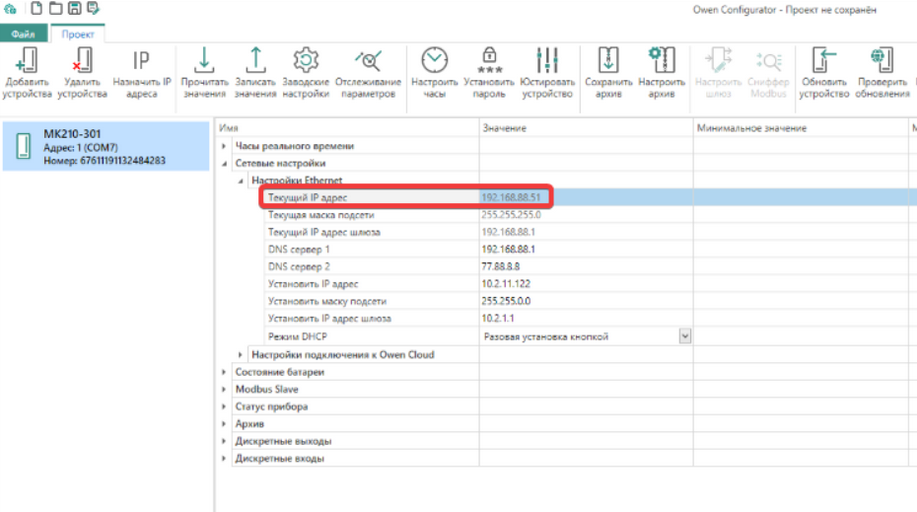Select DNS сервер 2 label
Screen dimensions: 917x512
pos(299,266)
